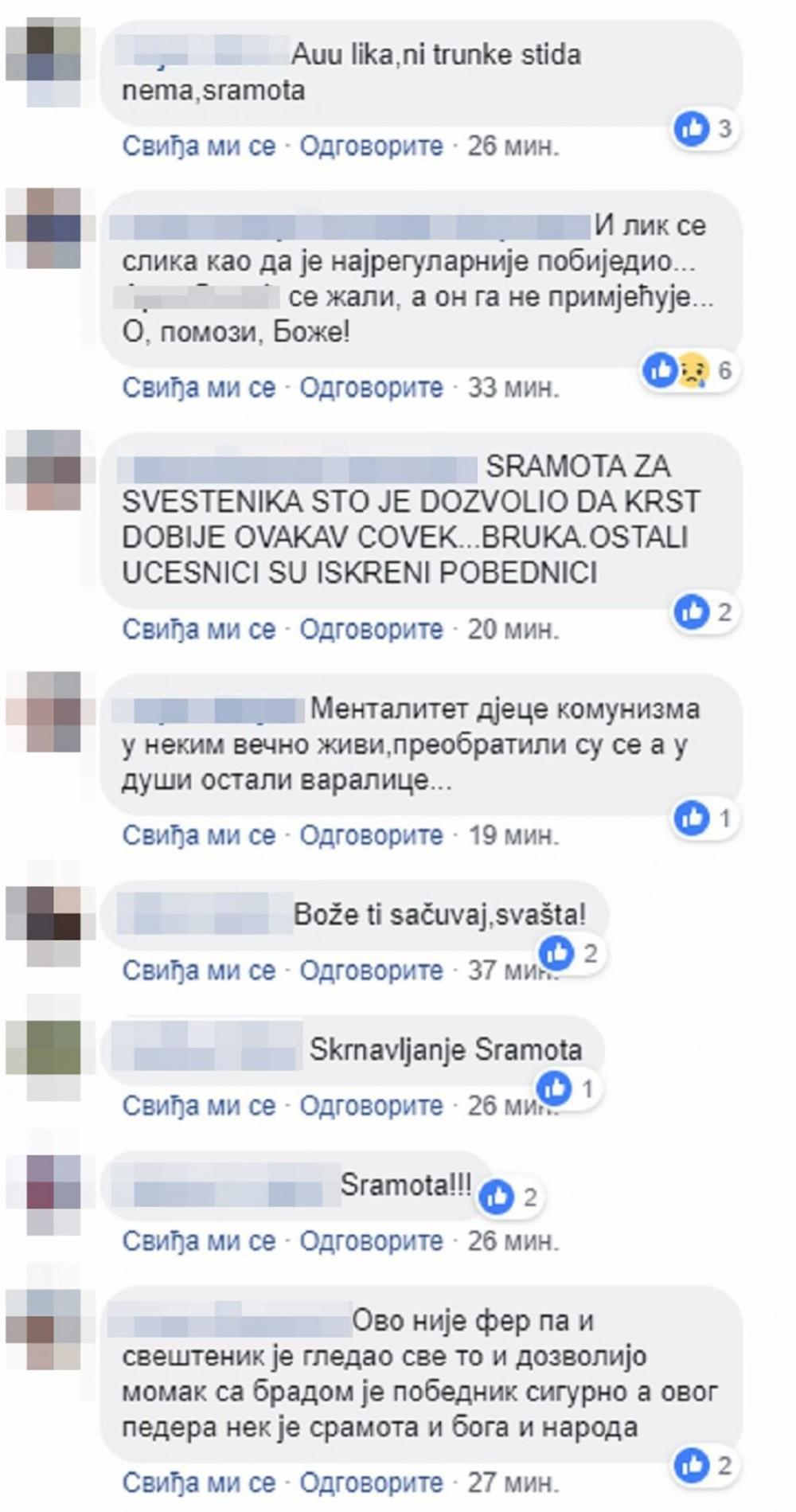Viewport: 796px width, 1512px height.
Task: Open reactions on 'О, помози, Боже!' comment
Action: pos(688,370)
